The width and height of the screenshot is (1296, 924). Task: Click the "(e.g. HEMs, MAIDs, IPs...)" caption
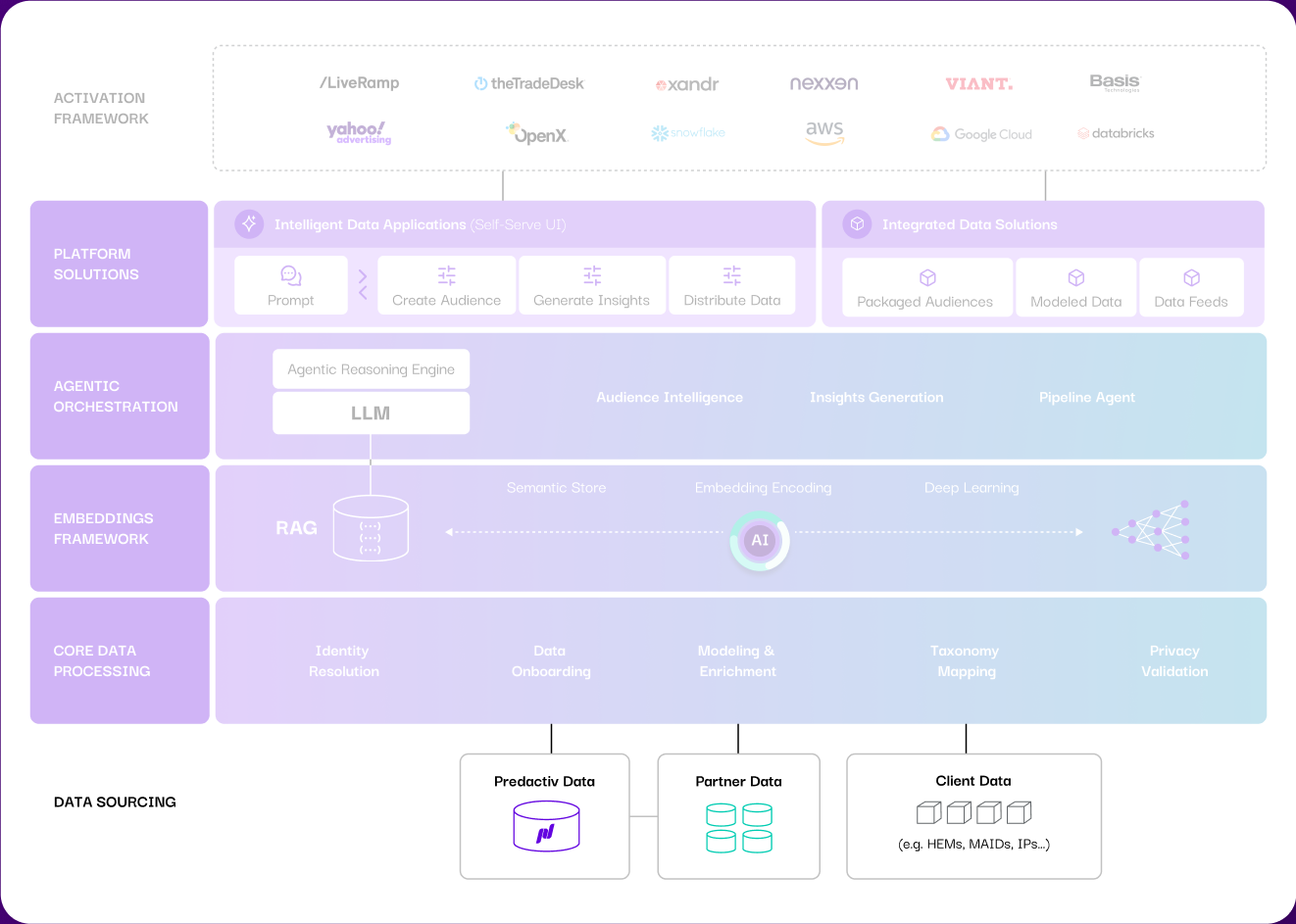(973, 844)
